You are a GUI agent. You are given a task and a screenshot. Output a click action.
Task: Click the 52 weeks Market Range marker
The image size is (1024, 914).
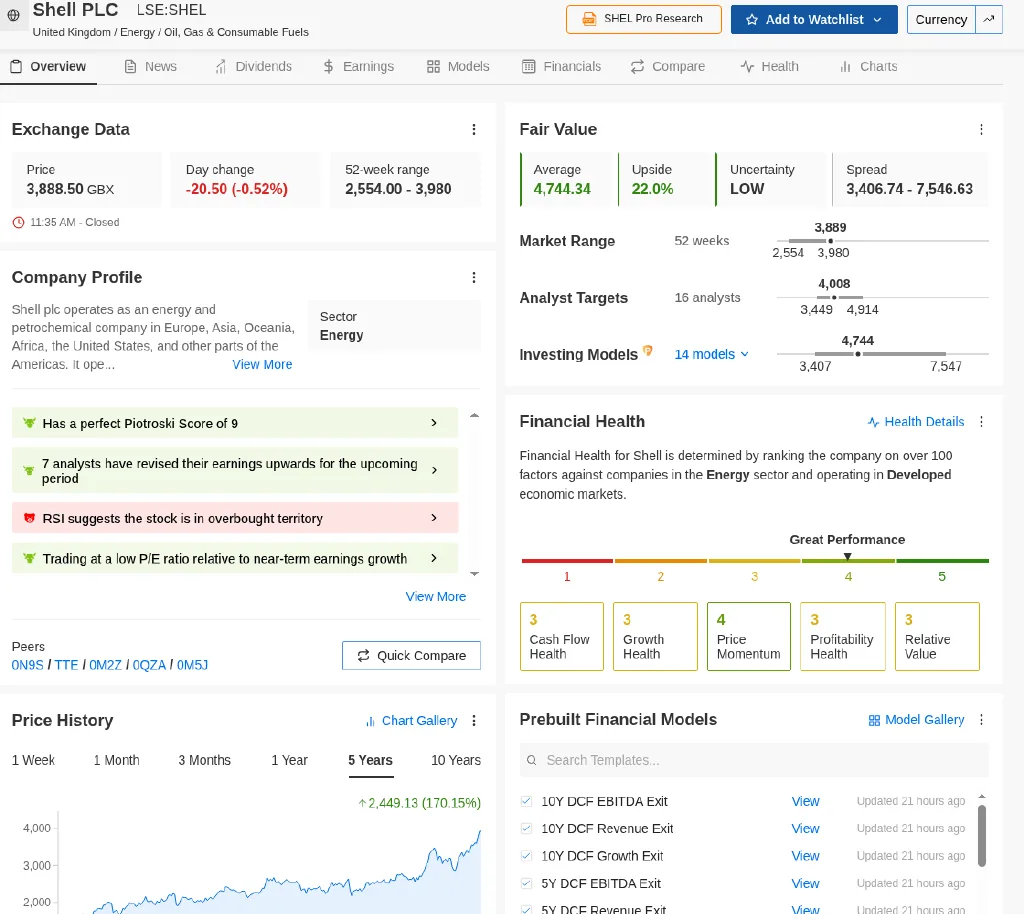pyautogui.click(x=830, y=241)
